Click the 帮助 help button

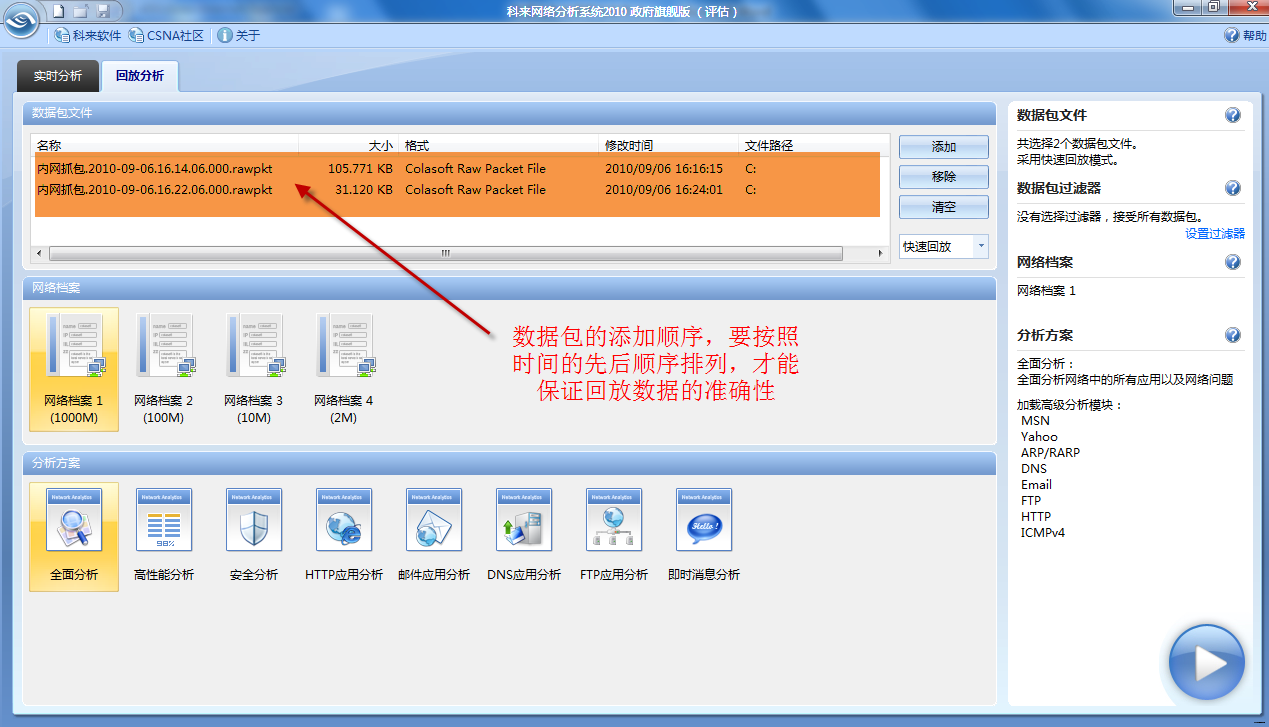pyautogui.click(x=1245, y=35)
